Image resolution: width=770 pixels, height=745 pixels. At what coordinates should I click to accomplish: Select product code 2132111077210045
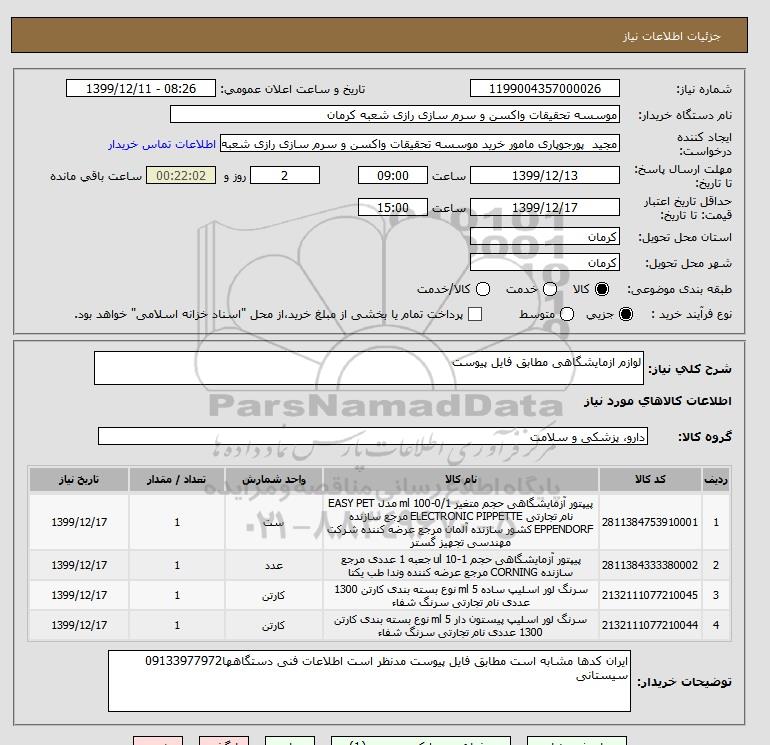(650, 595)
